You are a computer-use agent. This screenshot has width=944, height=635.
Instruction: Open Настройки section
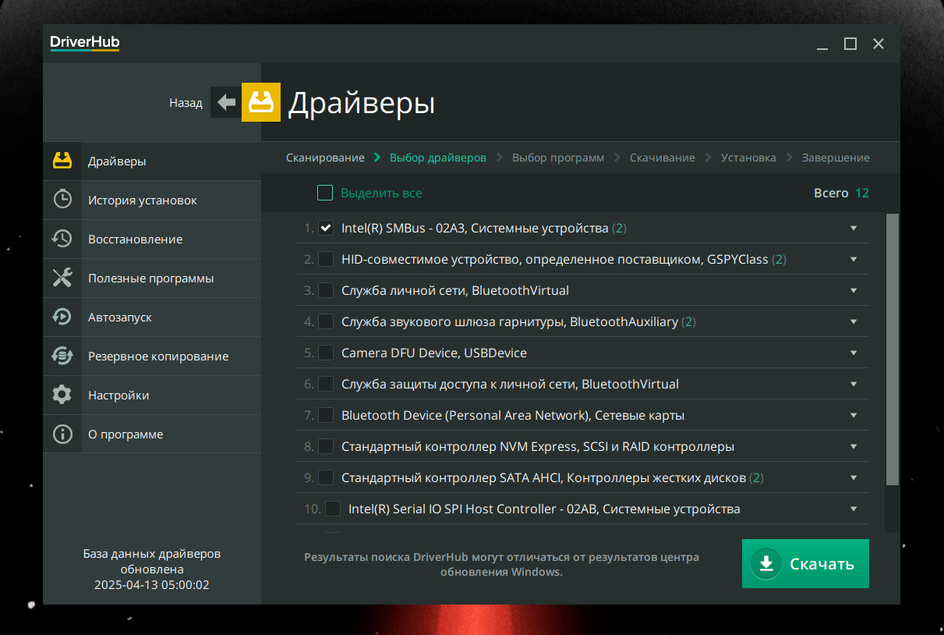point(152,395)
